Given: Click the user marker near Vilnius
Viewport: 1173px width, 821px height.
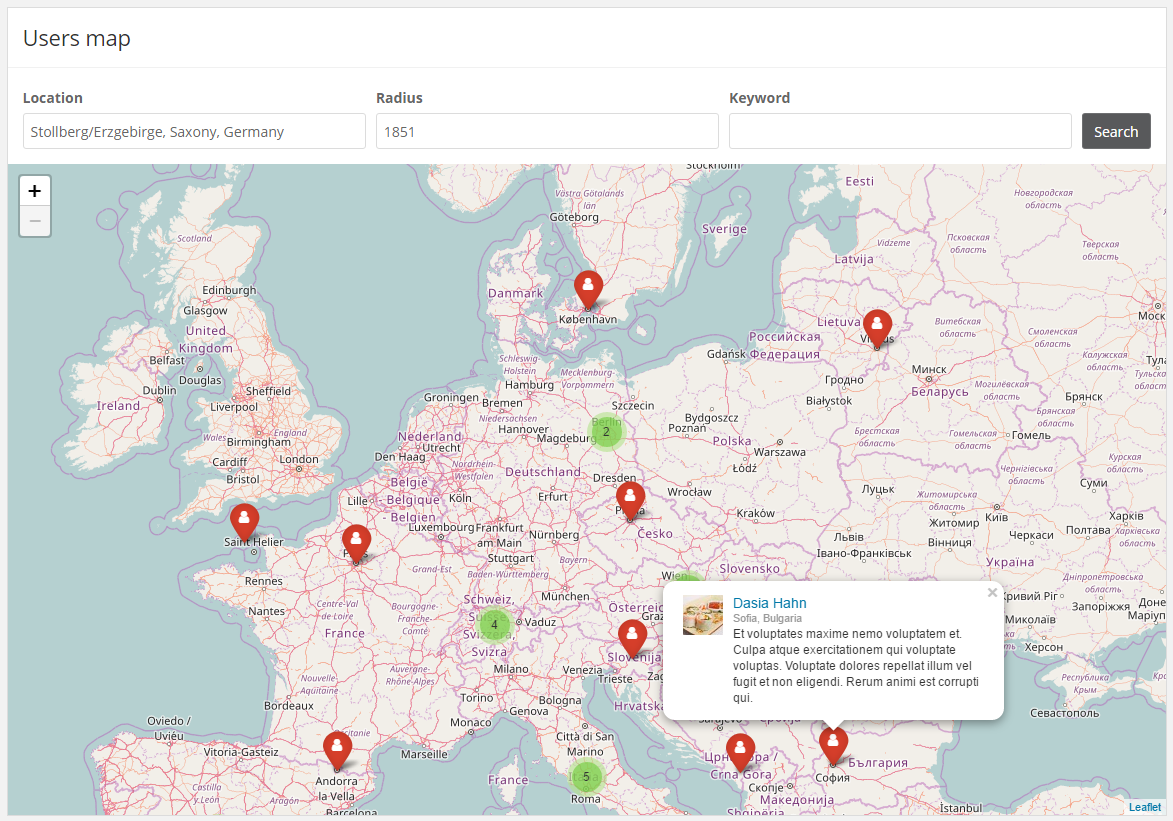Looking at the screenshot, I should click(x=877, y=327).
